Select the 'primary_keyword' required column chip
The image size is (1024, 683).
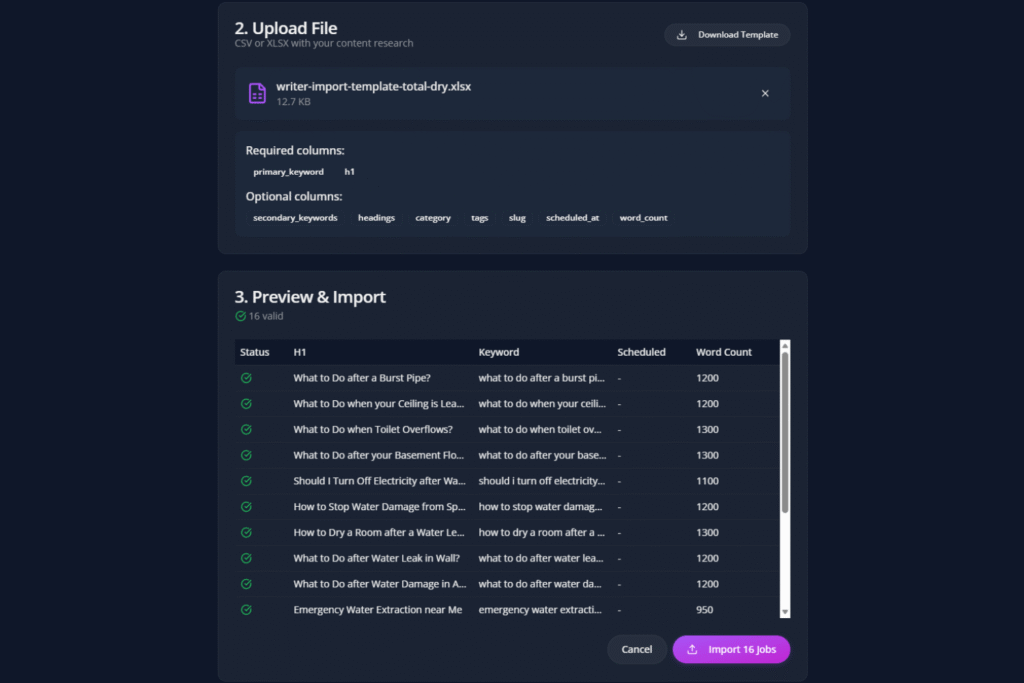pyautogui.click(x=288, y=171)
